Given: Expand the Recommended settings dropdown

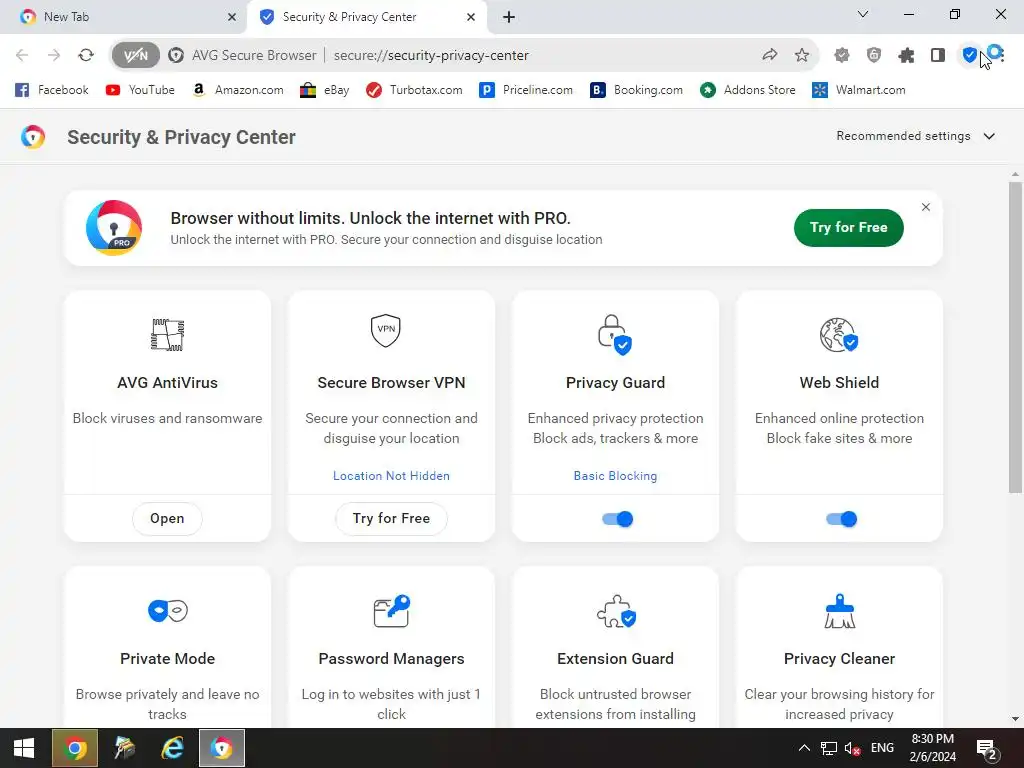Looking at the screenshot, I should pos(916,136).
